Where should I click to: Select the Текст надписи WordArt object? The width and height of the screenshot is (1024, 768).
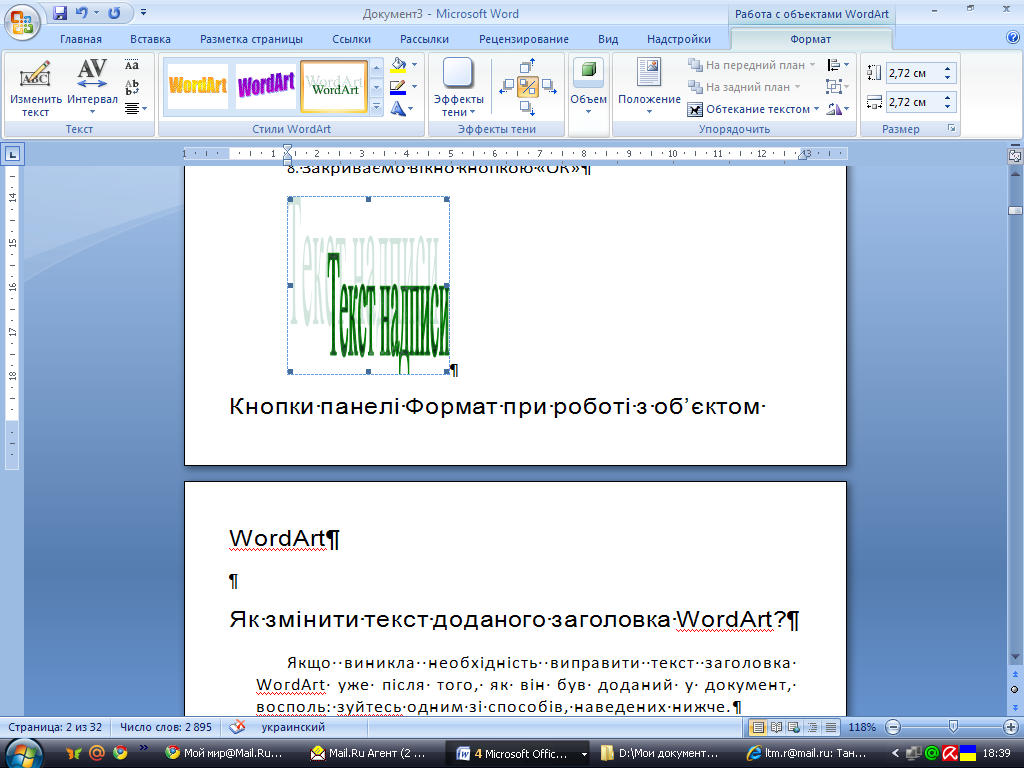(x=368, y=286)
